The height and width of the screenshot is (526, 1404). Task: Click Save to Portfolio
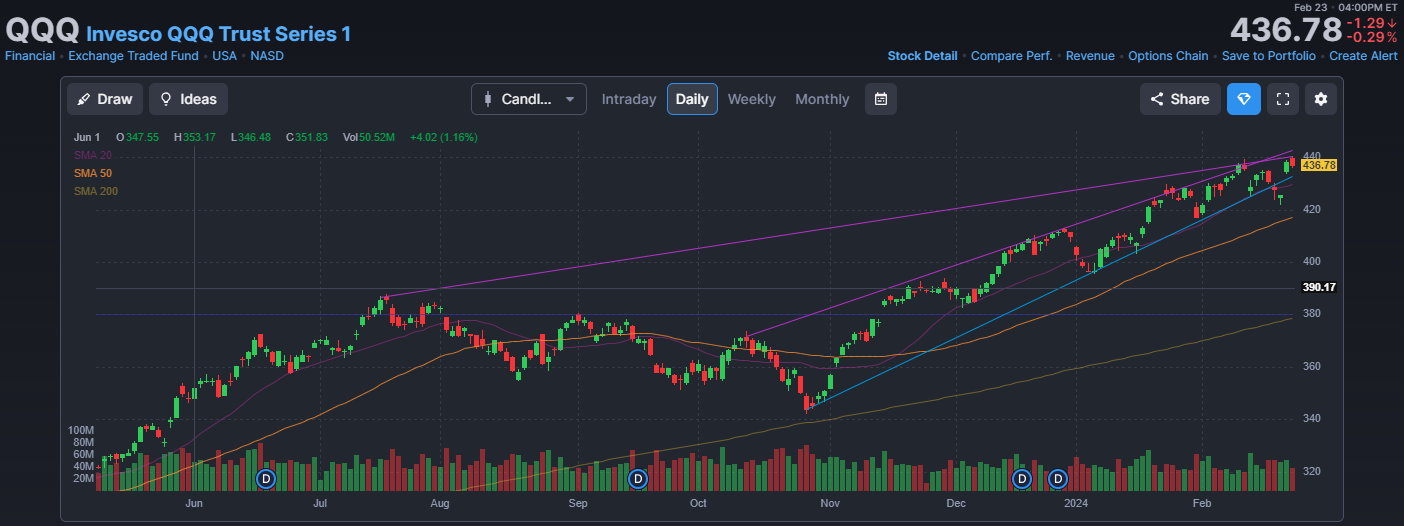click(x=1269, y=56)
